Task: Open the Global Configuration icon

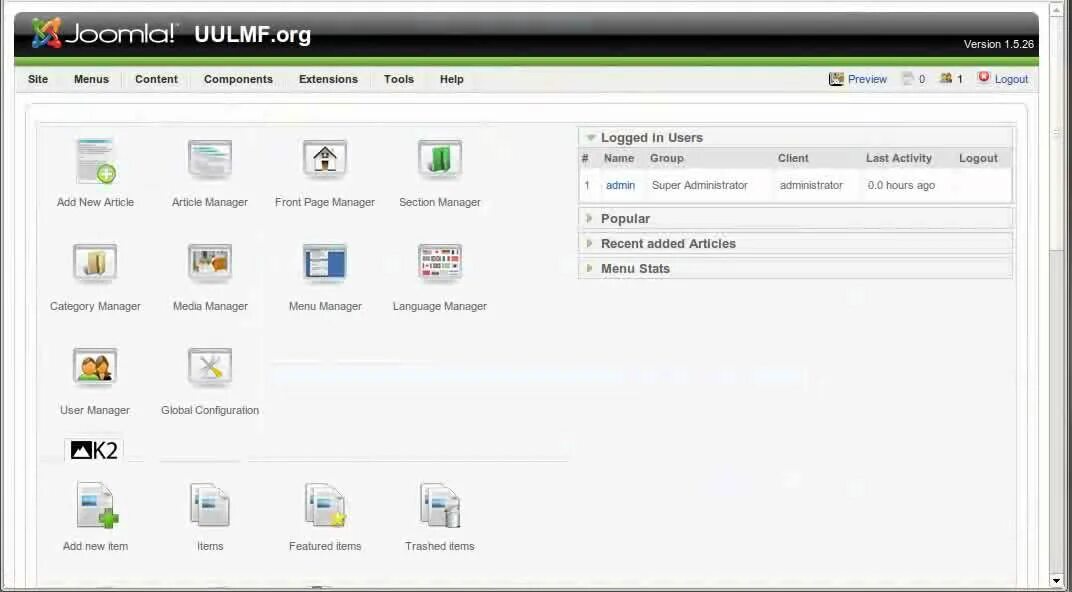Action: 210,367
